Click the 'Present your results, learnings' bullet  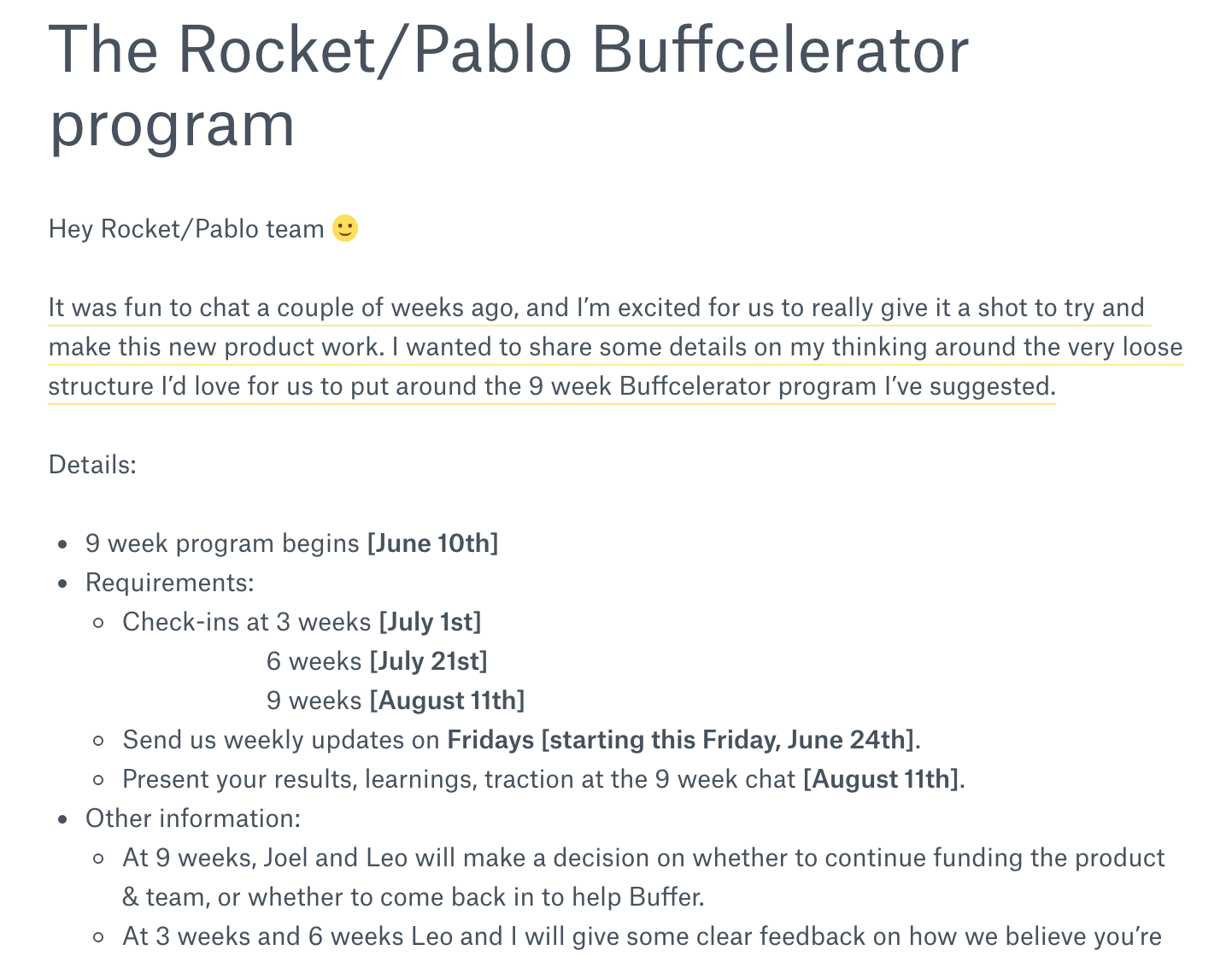coord(543,779)
